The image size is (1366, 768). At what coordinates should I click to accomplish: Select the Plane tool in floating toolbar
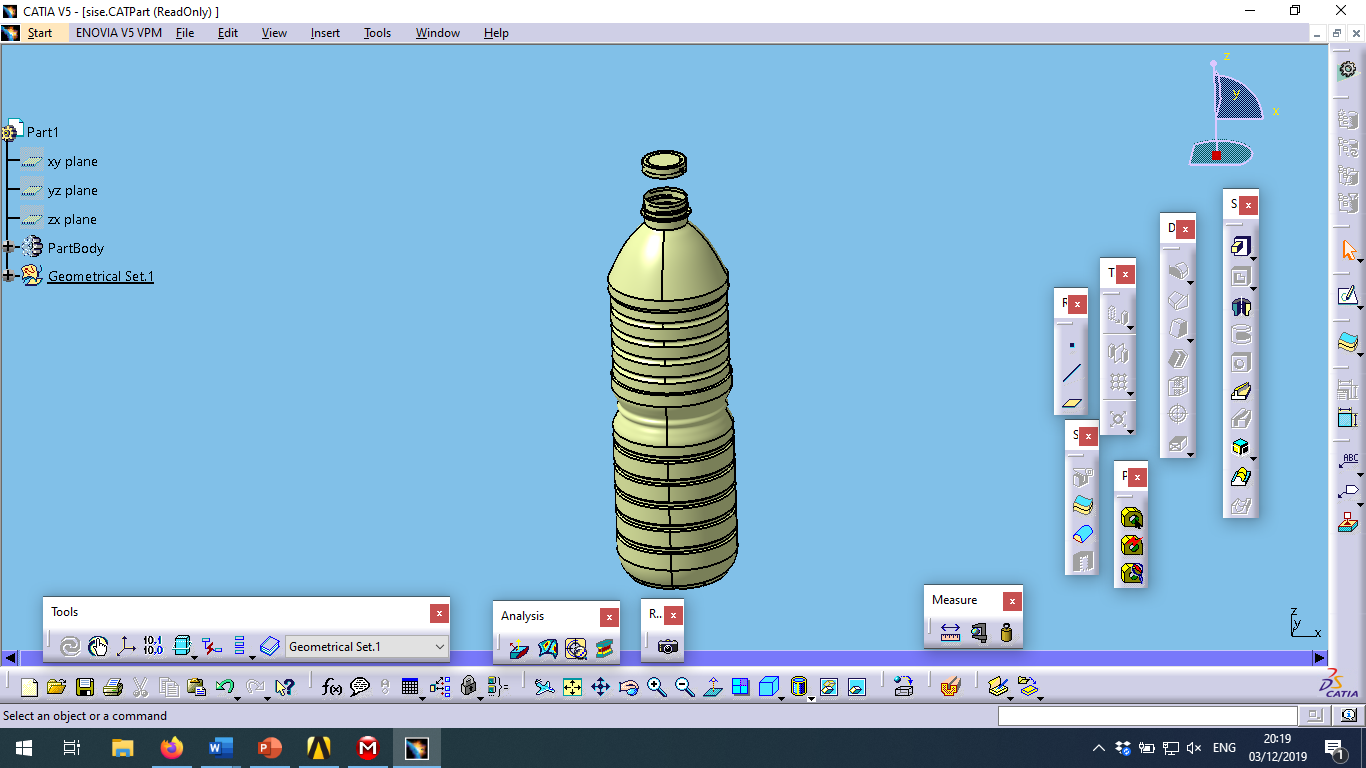point(1072,403)
